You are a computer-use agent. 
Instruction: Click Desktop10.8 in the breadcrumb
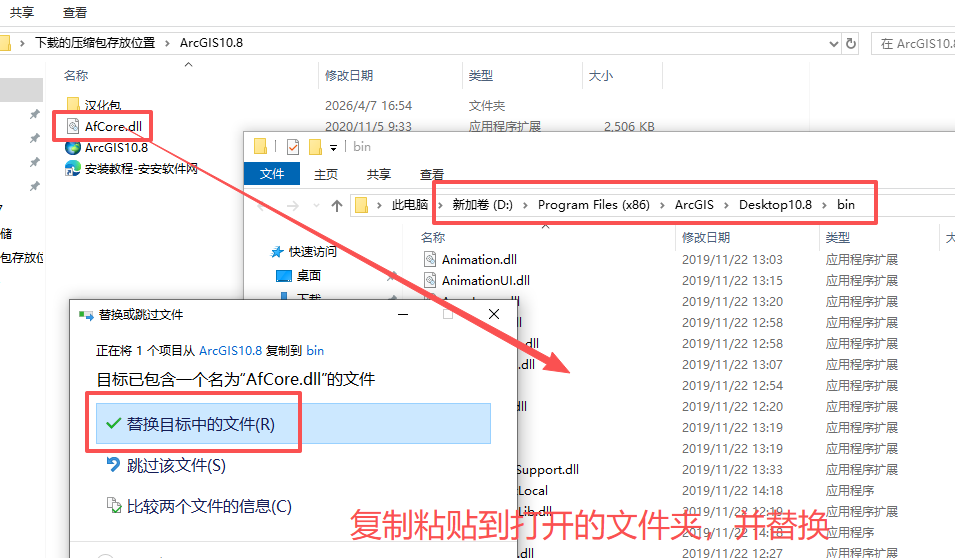click(775, 205)
